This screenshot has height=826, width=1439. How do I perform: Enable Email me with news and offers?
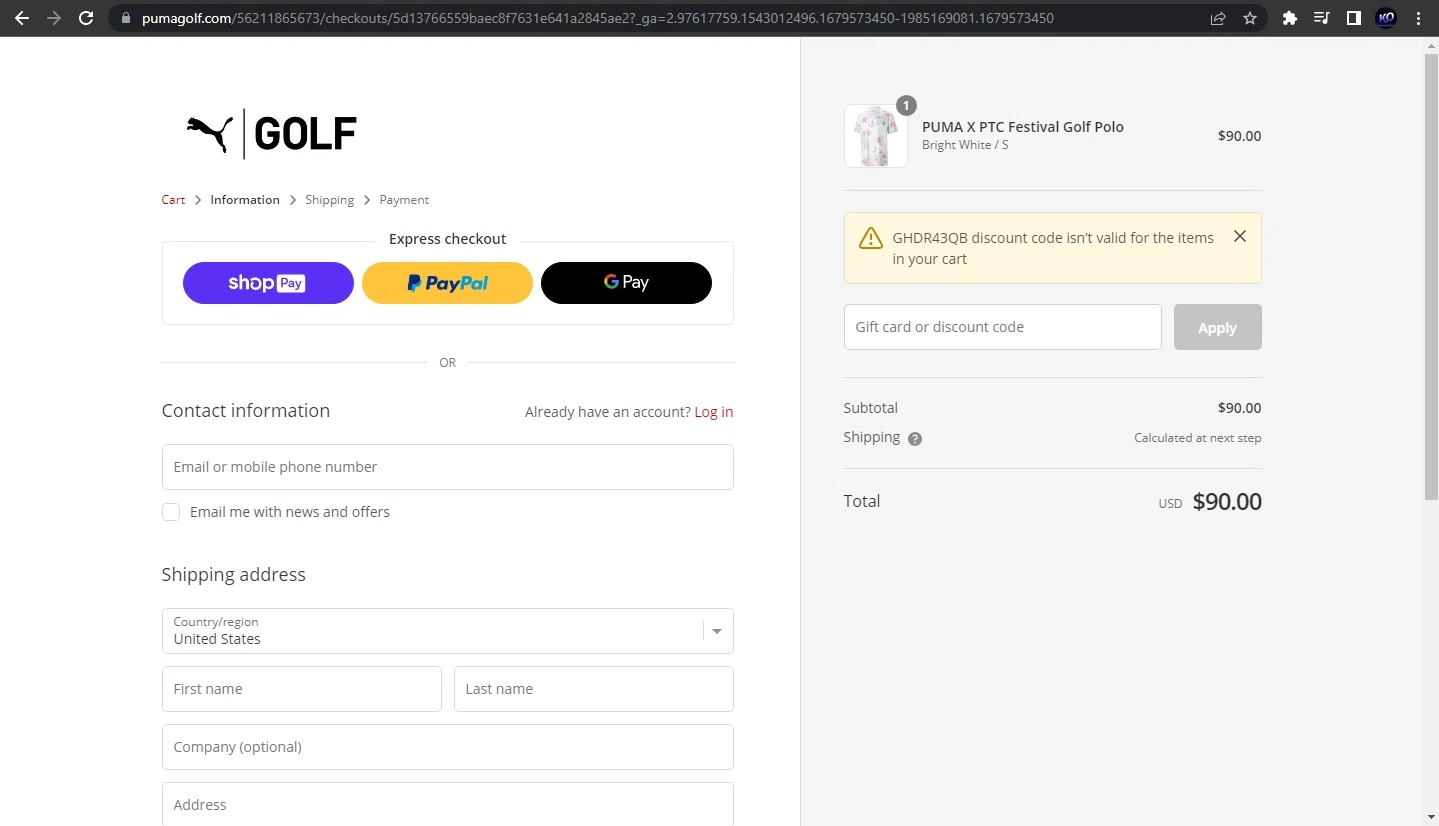[x=171, y=512]
